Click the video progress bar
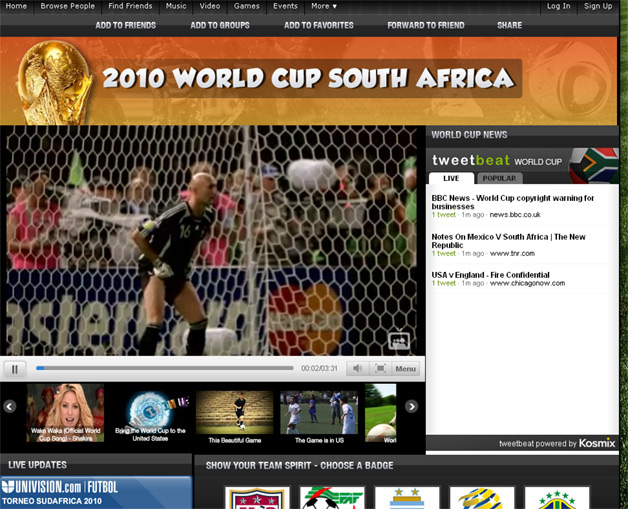 pyautogui.click(x=165, y=368)
